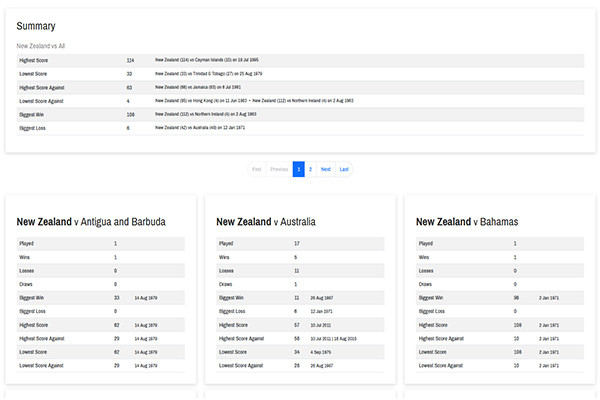Click 'Biggest Loss' label in Australia card
The image size is (600, 400).
coord(232,312)
